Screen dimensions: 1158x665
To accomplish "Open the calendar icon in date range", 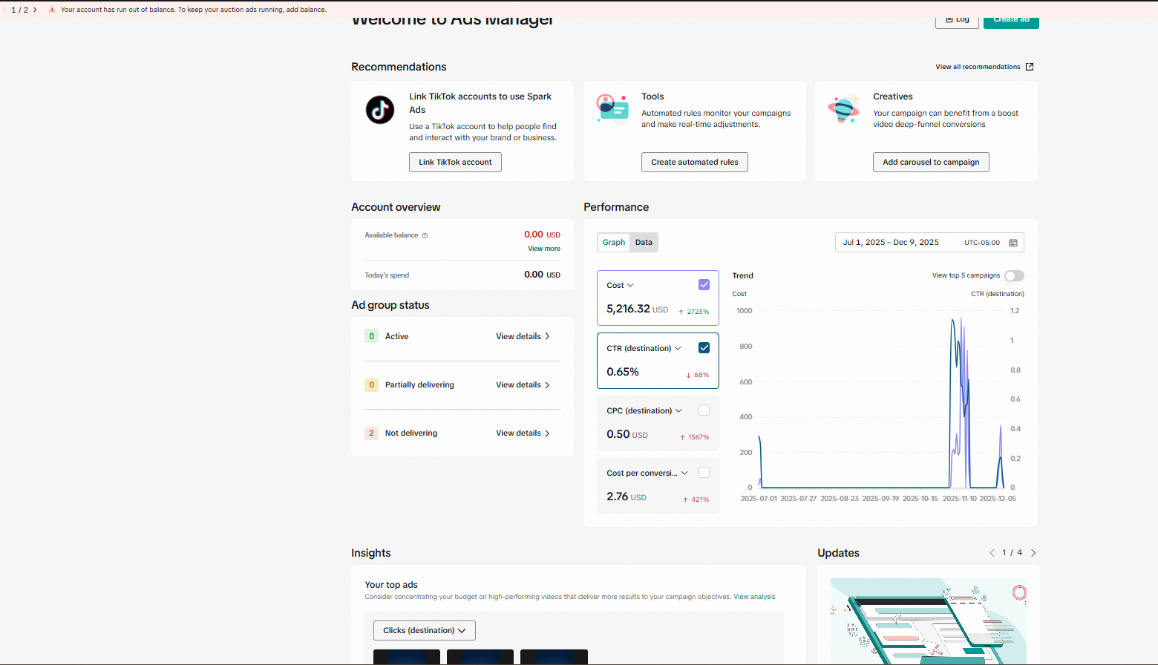I will click(1013, 242).
